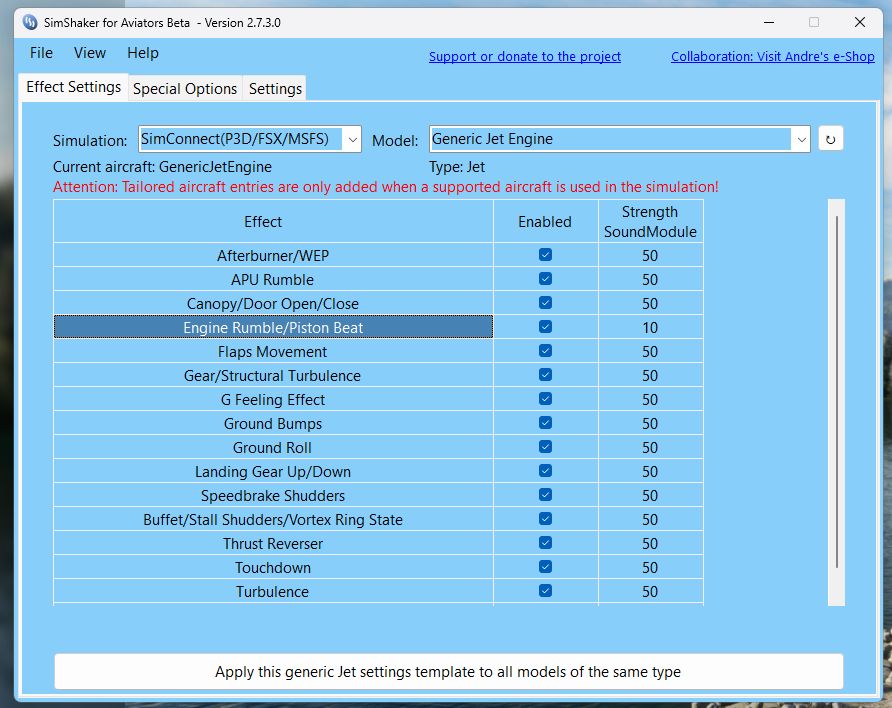The width and height of the screenshot is (892, 708).
Task: Select Turbulence effect name cell
Action: pos(273,591)
